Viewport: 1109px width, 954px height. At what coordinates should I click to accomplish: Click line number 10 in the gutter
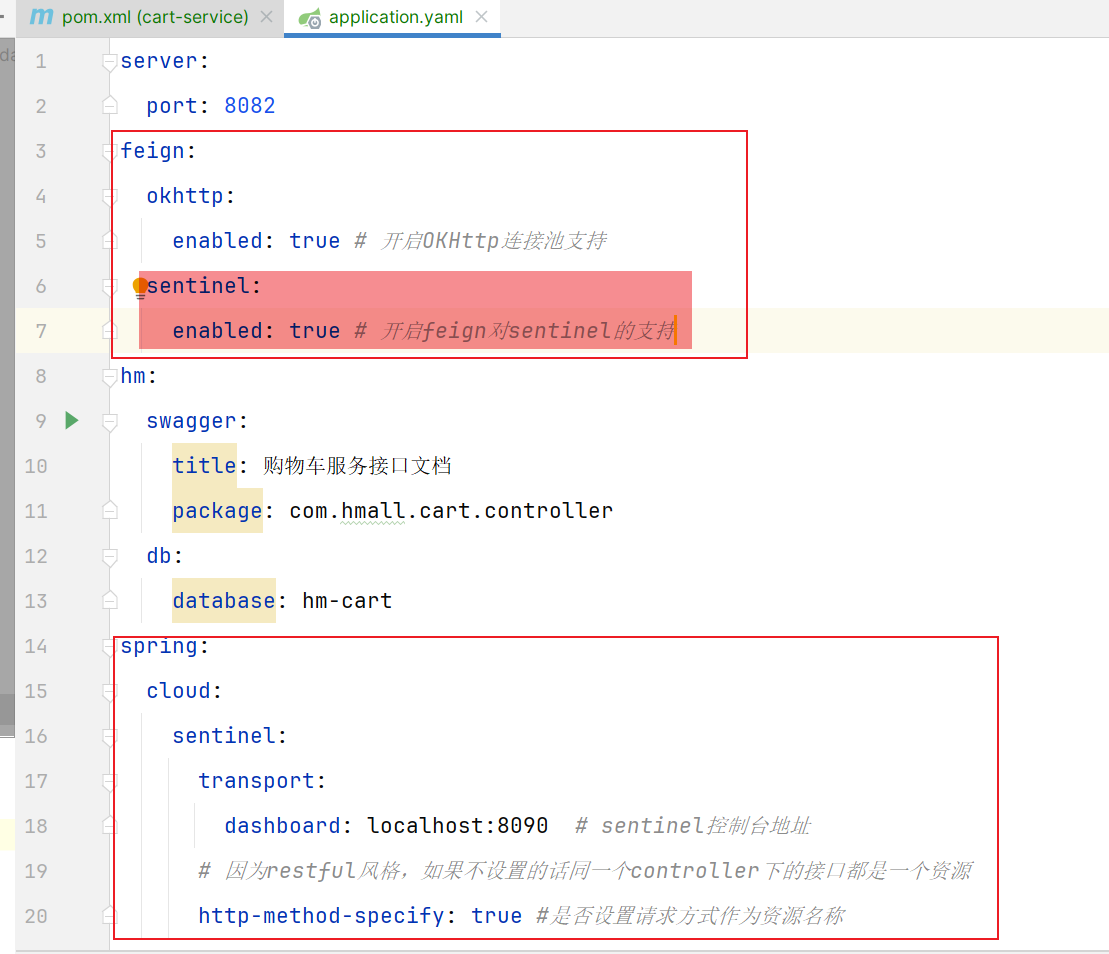(x=36, y=466)
